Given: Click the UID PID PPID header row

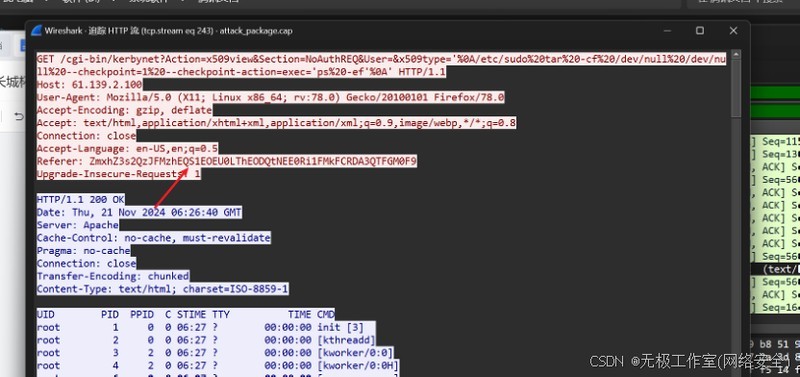Looking at the screenshot, I should (186, 314).
